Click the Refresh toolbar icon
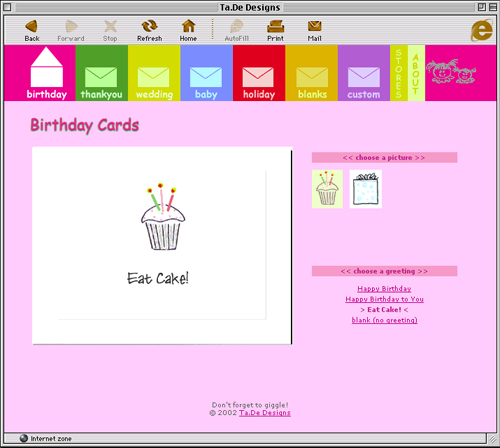The image size is (500, 448). tap(149, 26)
